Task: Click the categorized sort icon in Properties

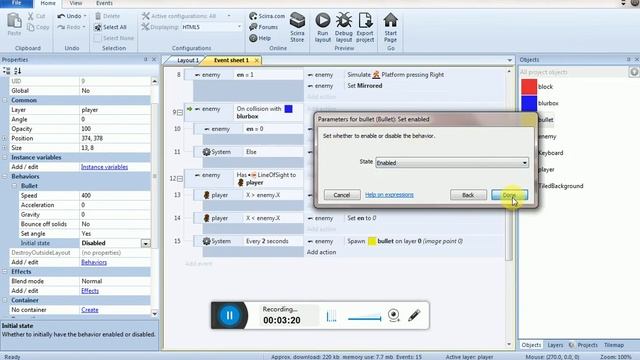Action: coord(7,71)
